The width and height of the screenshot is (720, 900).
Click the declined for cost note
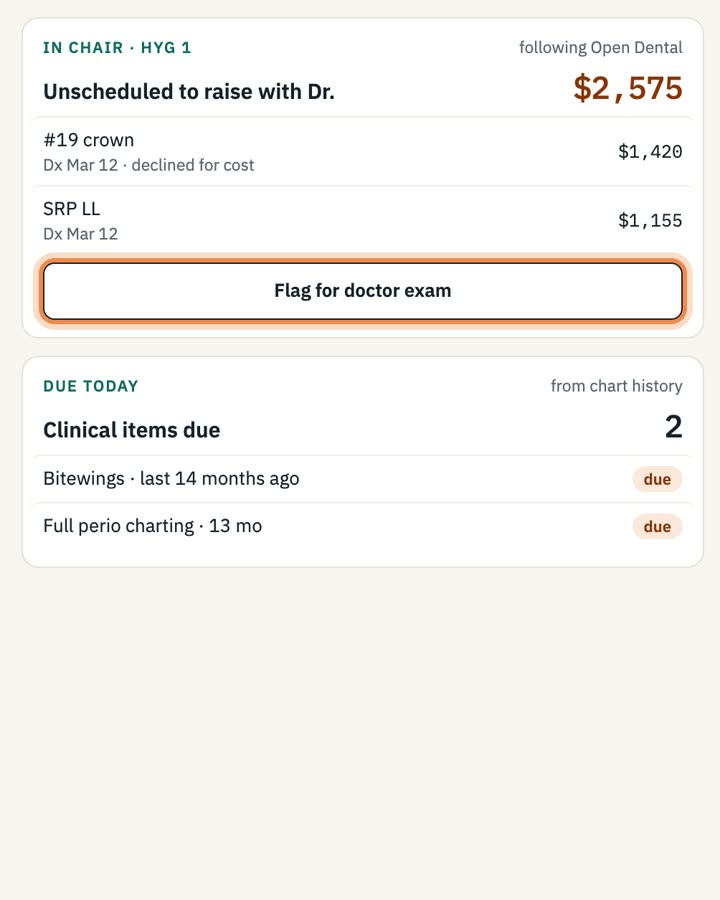[x=192, y=165]
